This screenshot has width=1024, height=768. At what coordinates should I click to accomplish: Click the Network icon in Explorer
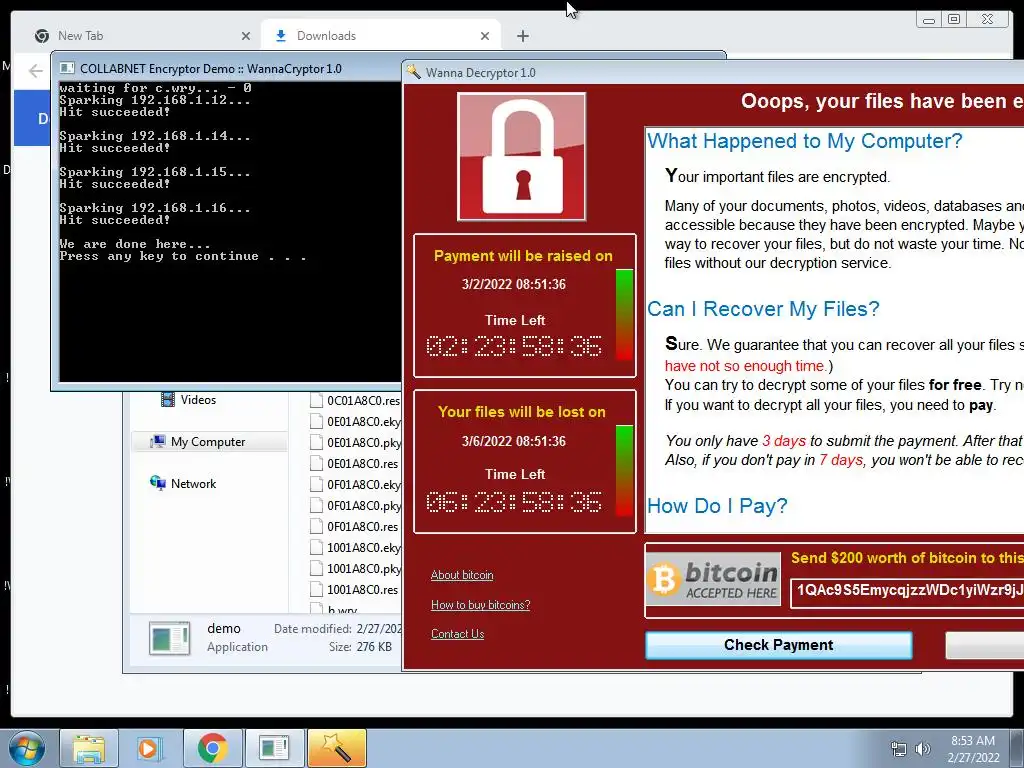click(157, 483)
